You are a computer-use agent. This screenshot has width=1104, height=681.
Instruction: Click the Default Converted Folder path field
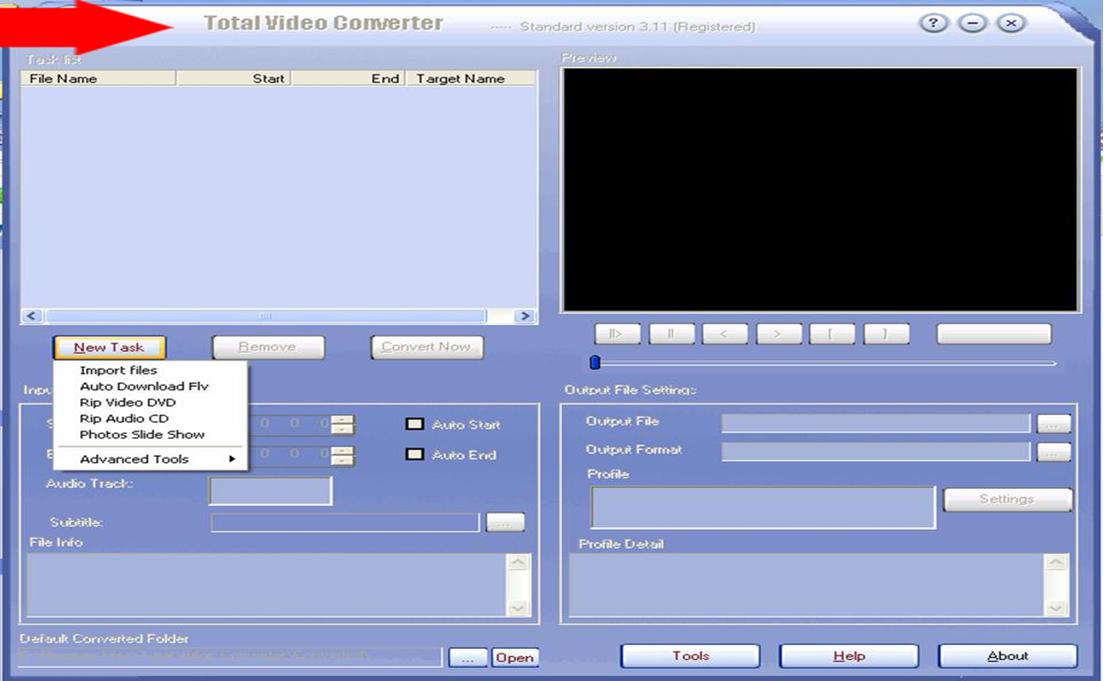(x=230, y=656)
